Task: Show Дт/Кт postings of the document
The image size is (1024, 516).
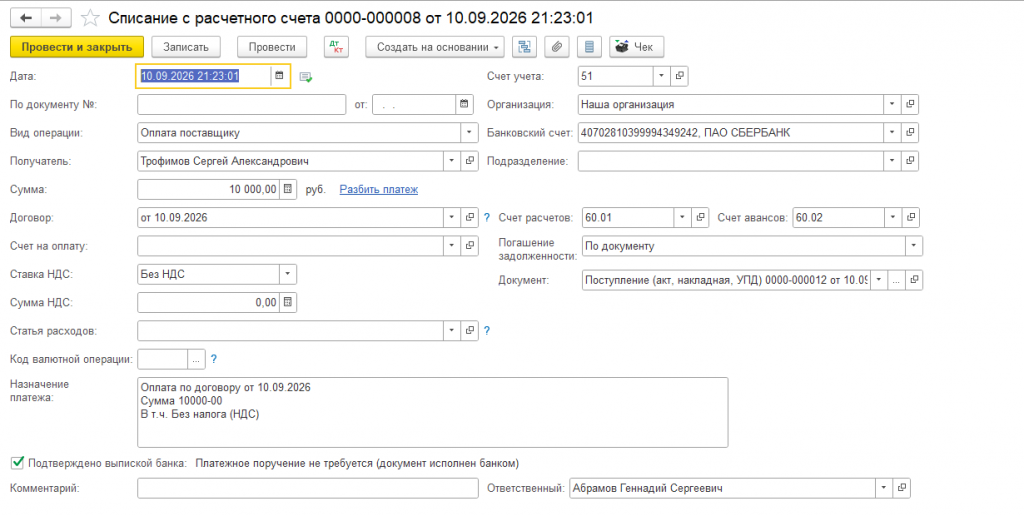Action: tap(336, 47)
